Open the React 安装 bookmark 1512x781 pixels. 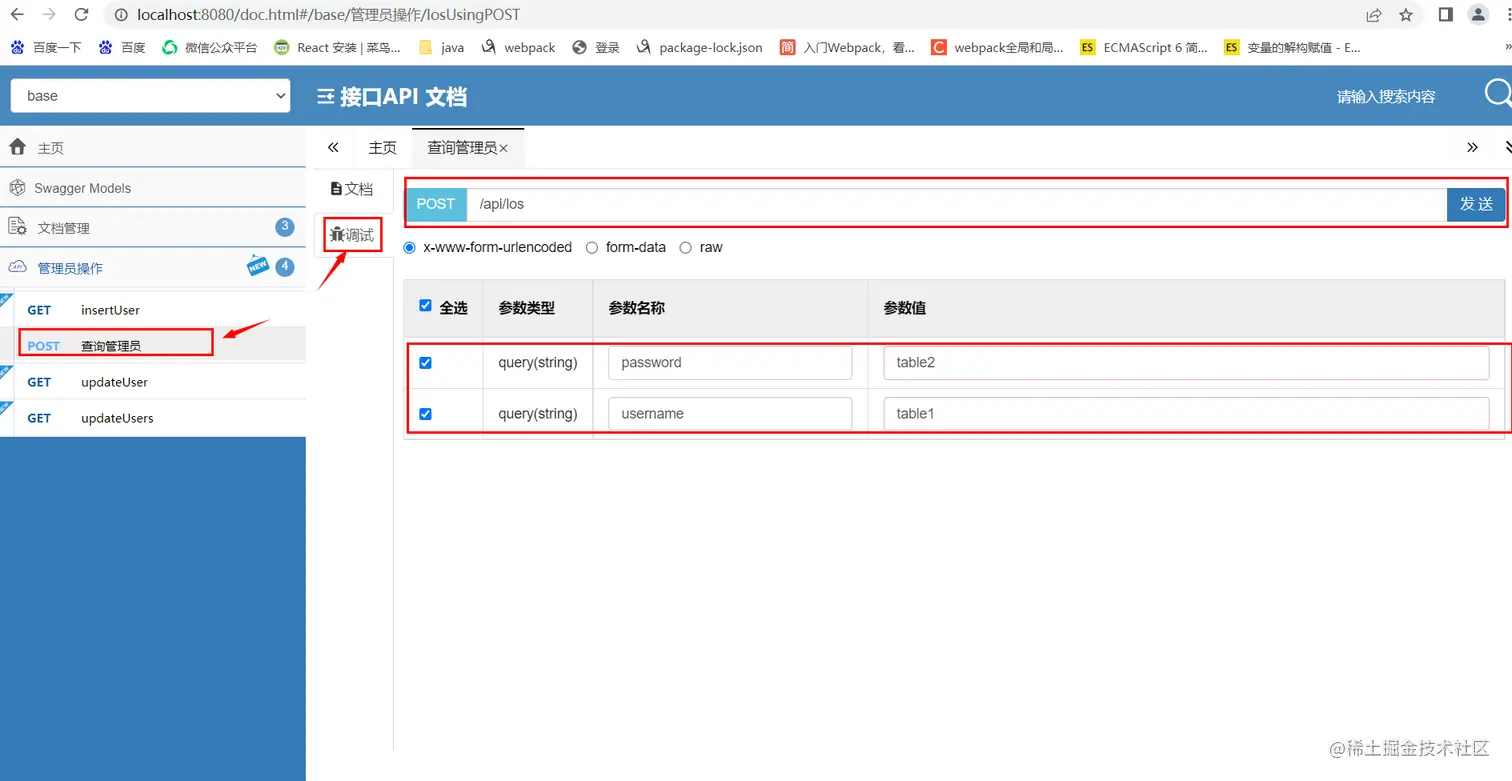tap(337, 47)
